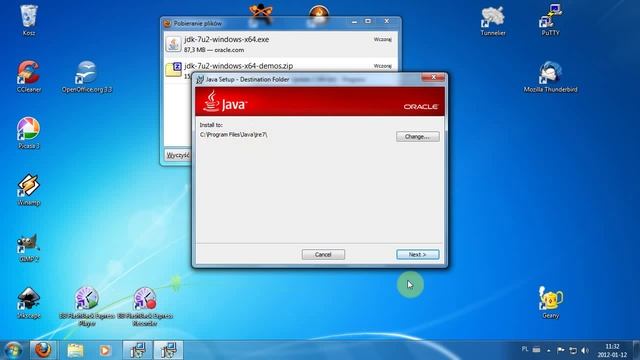Select jdk-7u2-windows-x64.exe in downloads window
This screenshot has width=640, height=360.
(280, 44)
